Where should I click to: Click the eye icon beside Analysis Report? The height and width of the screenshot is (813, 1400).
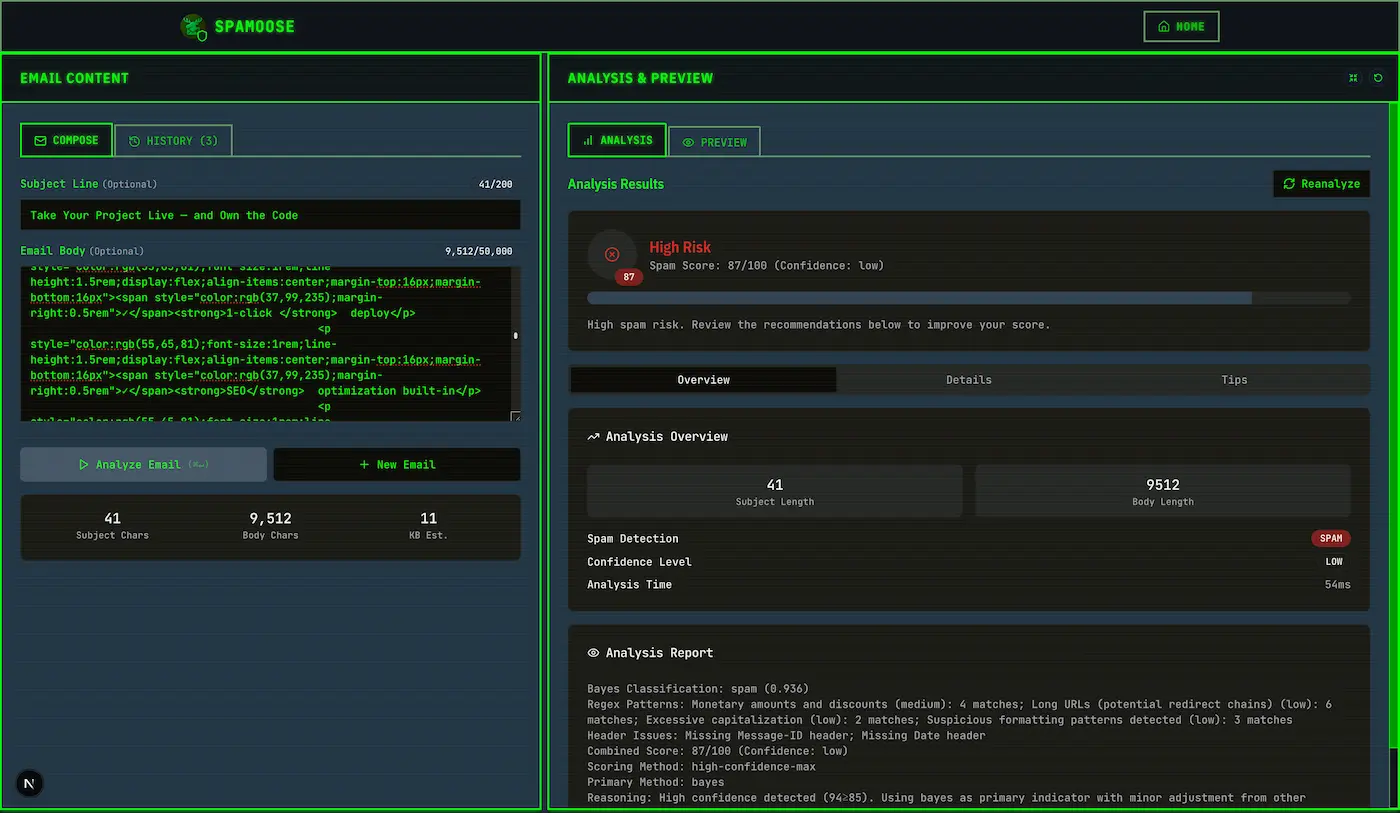tap(593, 653)
